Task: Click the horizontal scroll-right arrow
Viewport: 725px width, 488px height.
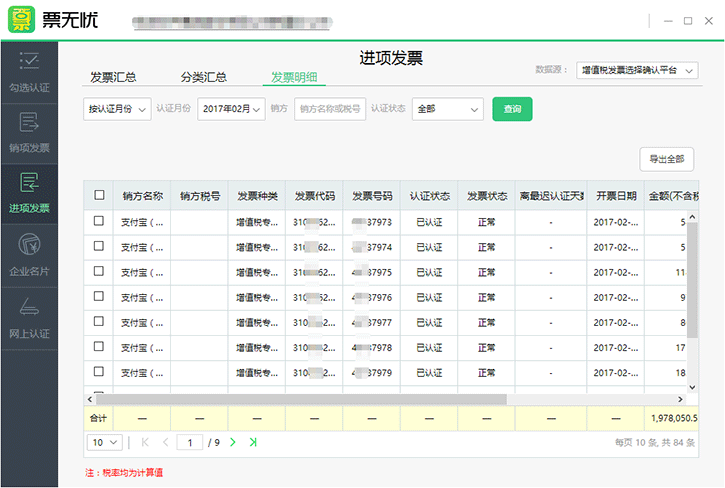Action: tap(680, 399)
